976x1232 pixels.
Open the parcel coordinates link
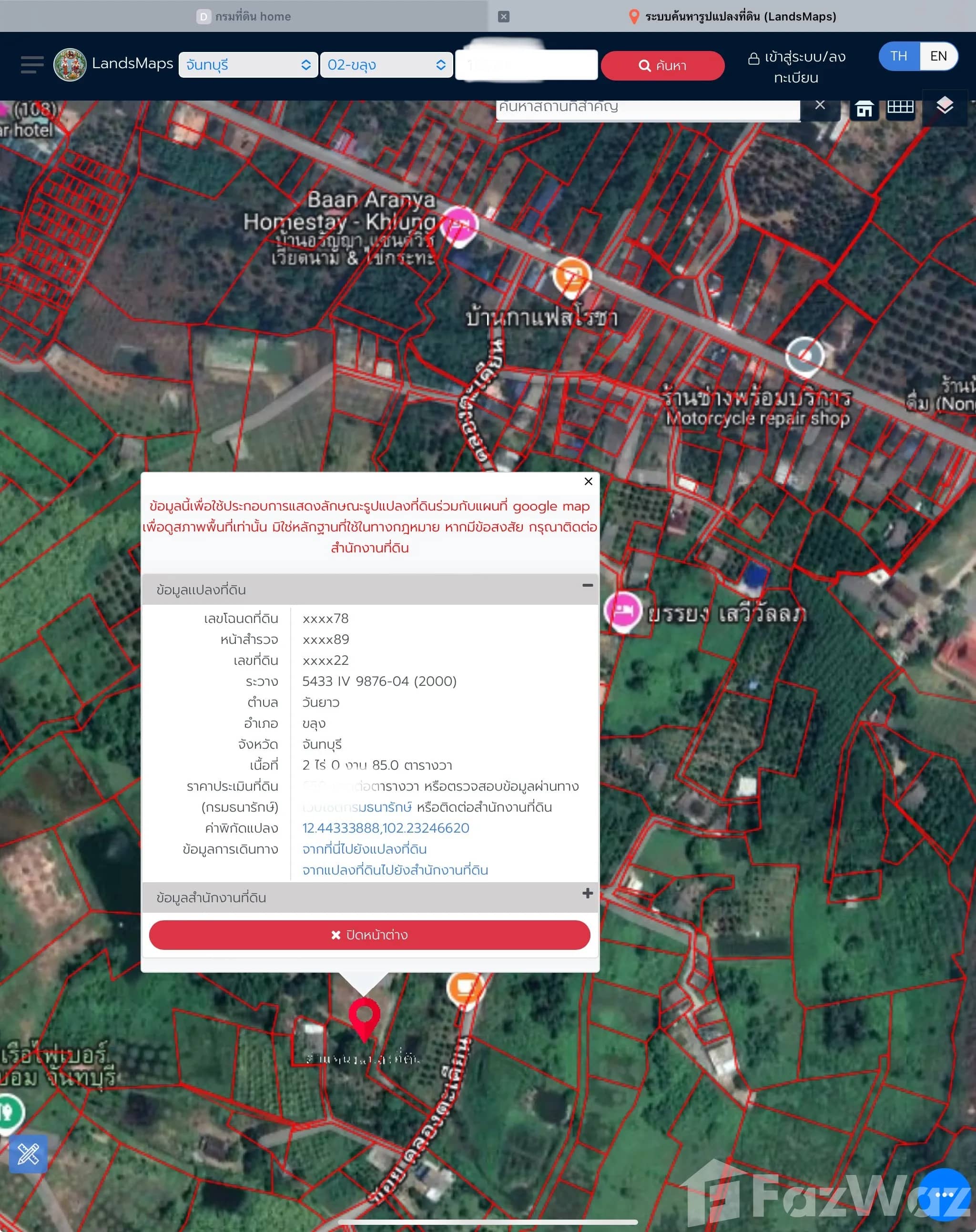(385, 828)
